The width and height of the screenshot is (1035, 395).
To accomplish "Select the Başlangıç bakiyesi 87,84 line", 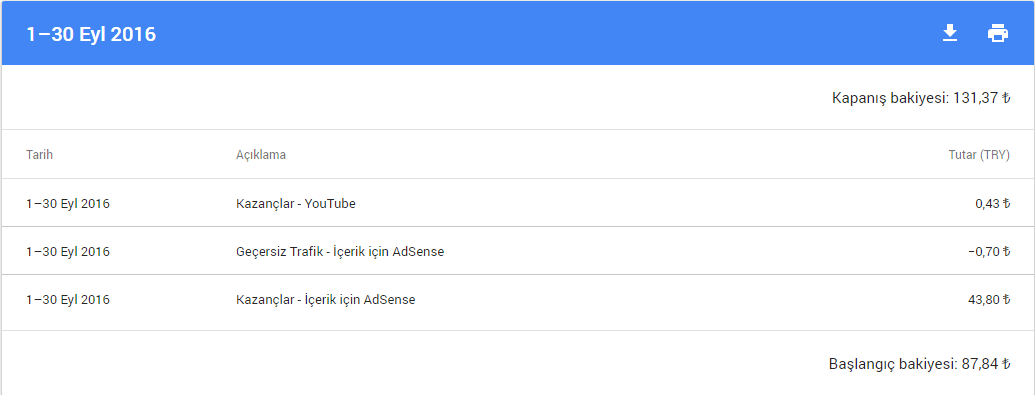I will coord(919,364).
